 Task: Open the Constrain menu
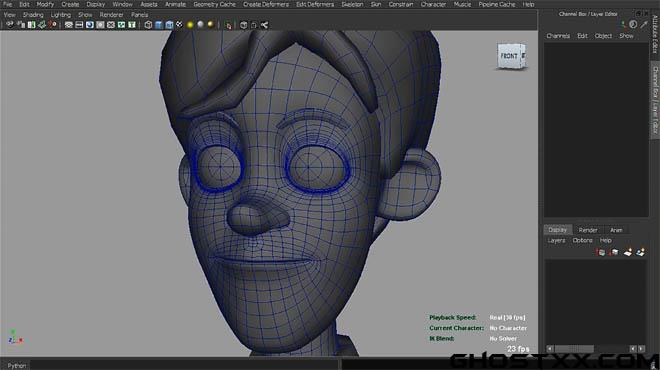401,4
